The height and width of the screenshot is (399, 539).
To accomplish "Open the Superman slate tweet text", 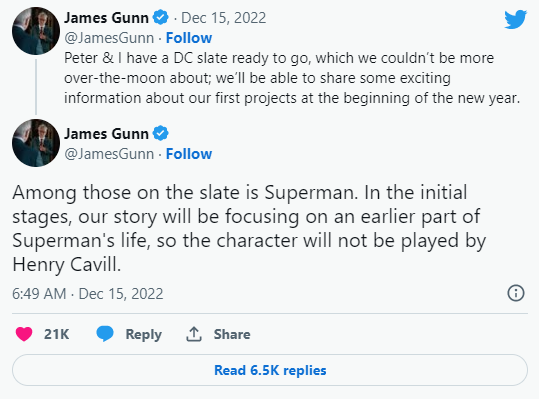I will point(249,228).
